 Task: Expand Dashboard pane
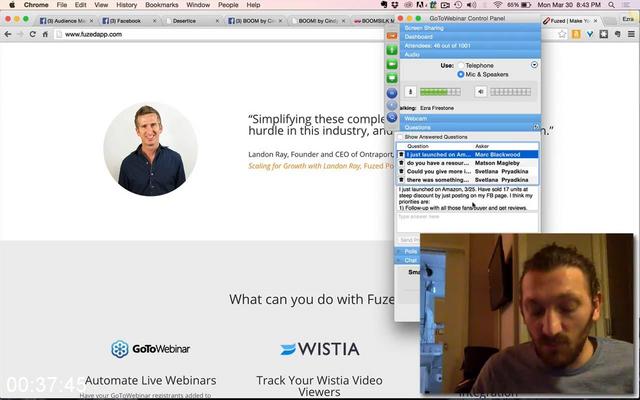470,37
